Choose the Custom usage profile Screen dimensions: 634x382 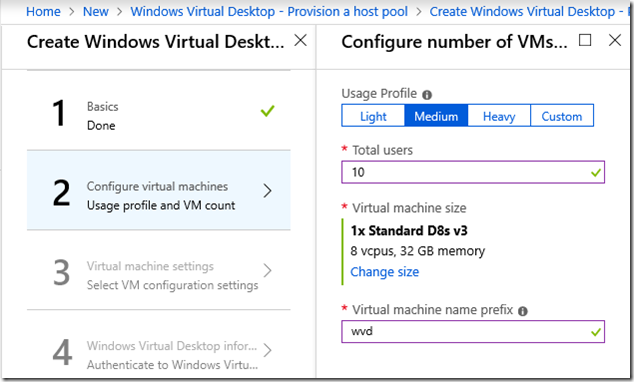[x=562, y=116]
